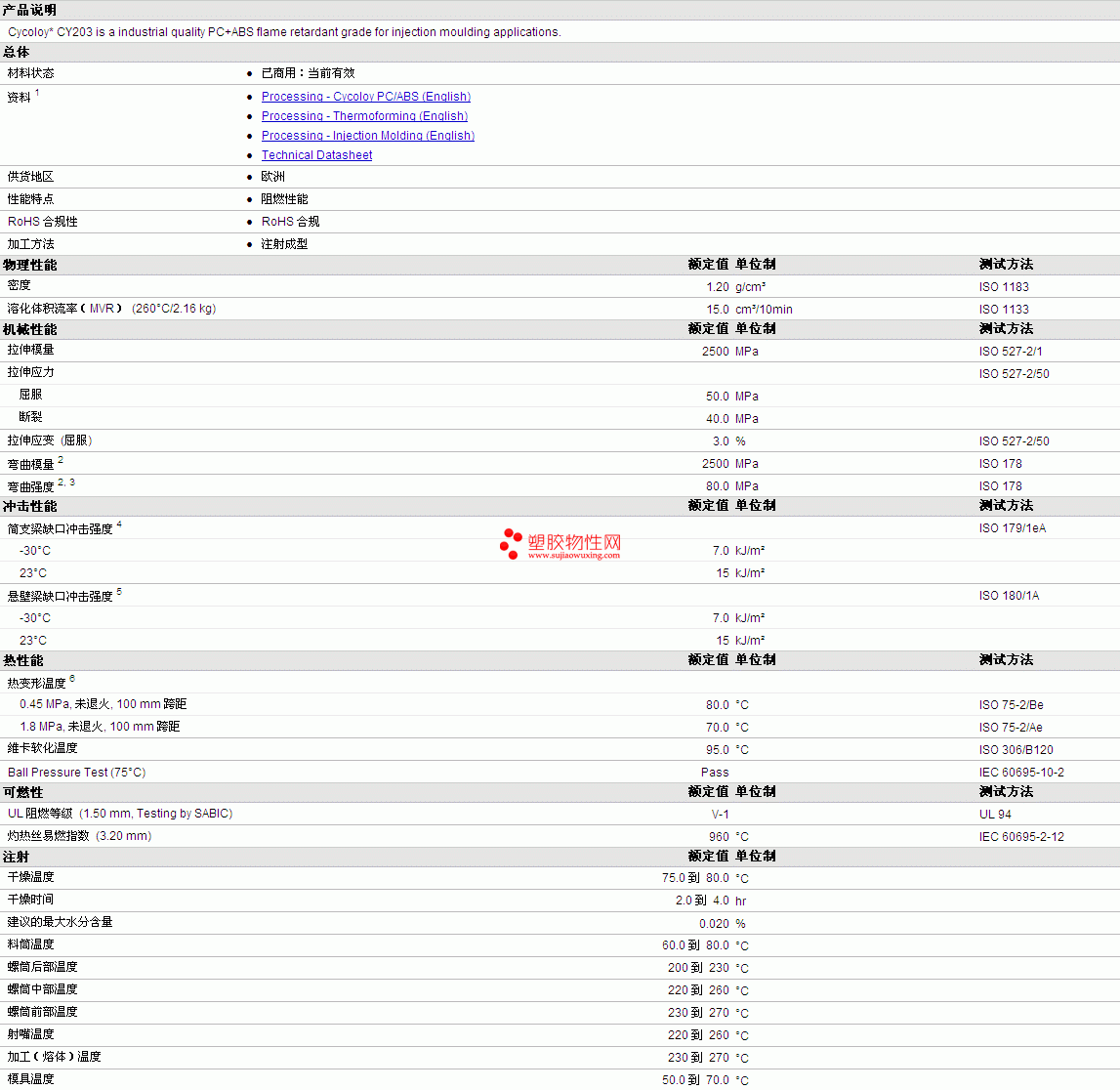Click the 螺筒中部温度 row label
1120x1090 pixels.
tap(42, 989)
